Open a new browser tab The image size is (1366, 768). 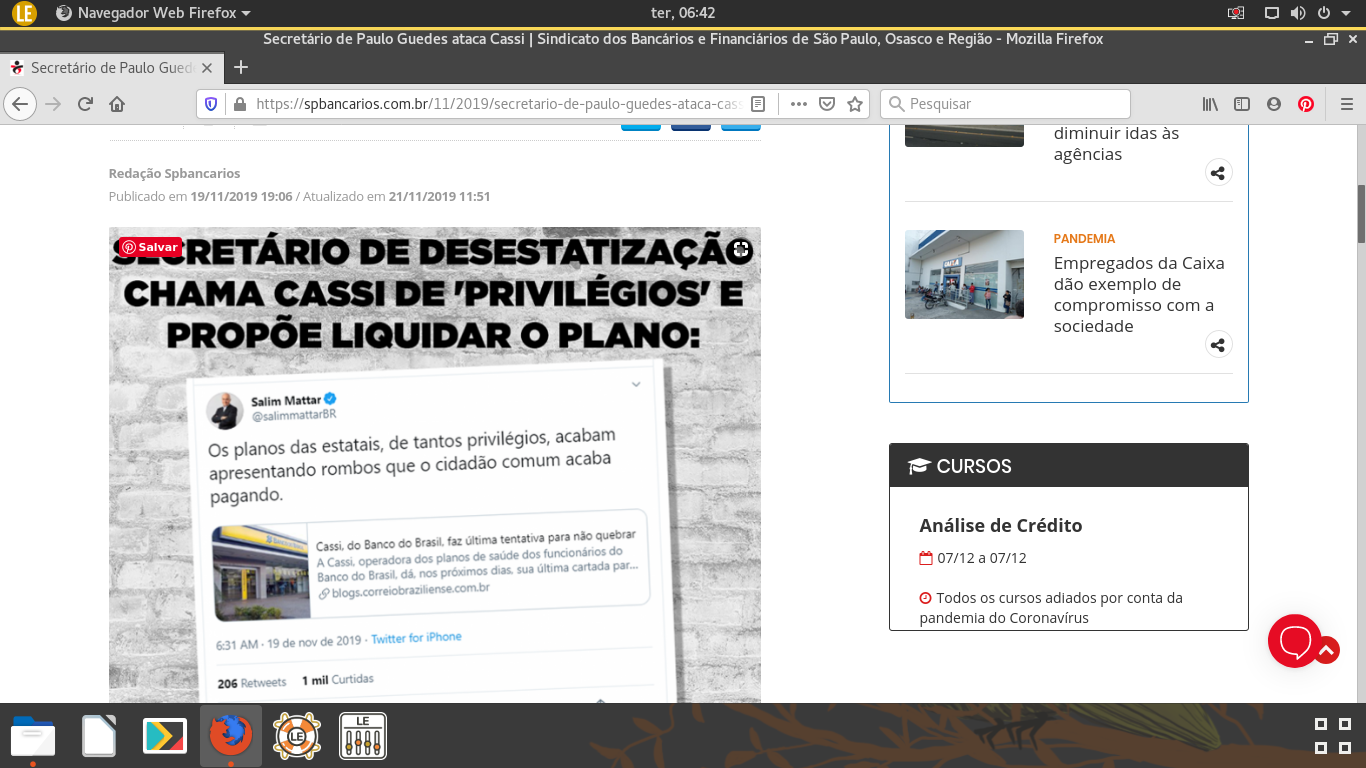240,68
